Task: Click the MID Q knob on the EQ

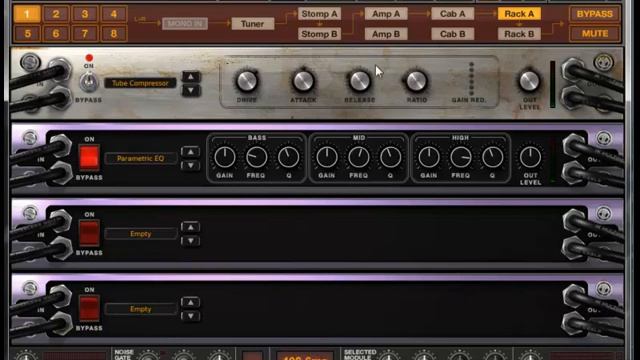Action: point(390,157)
